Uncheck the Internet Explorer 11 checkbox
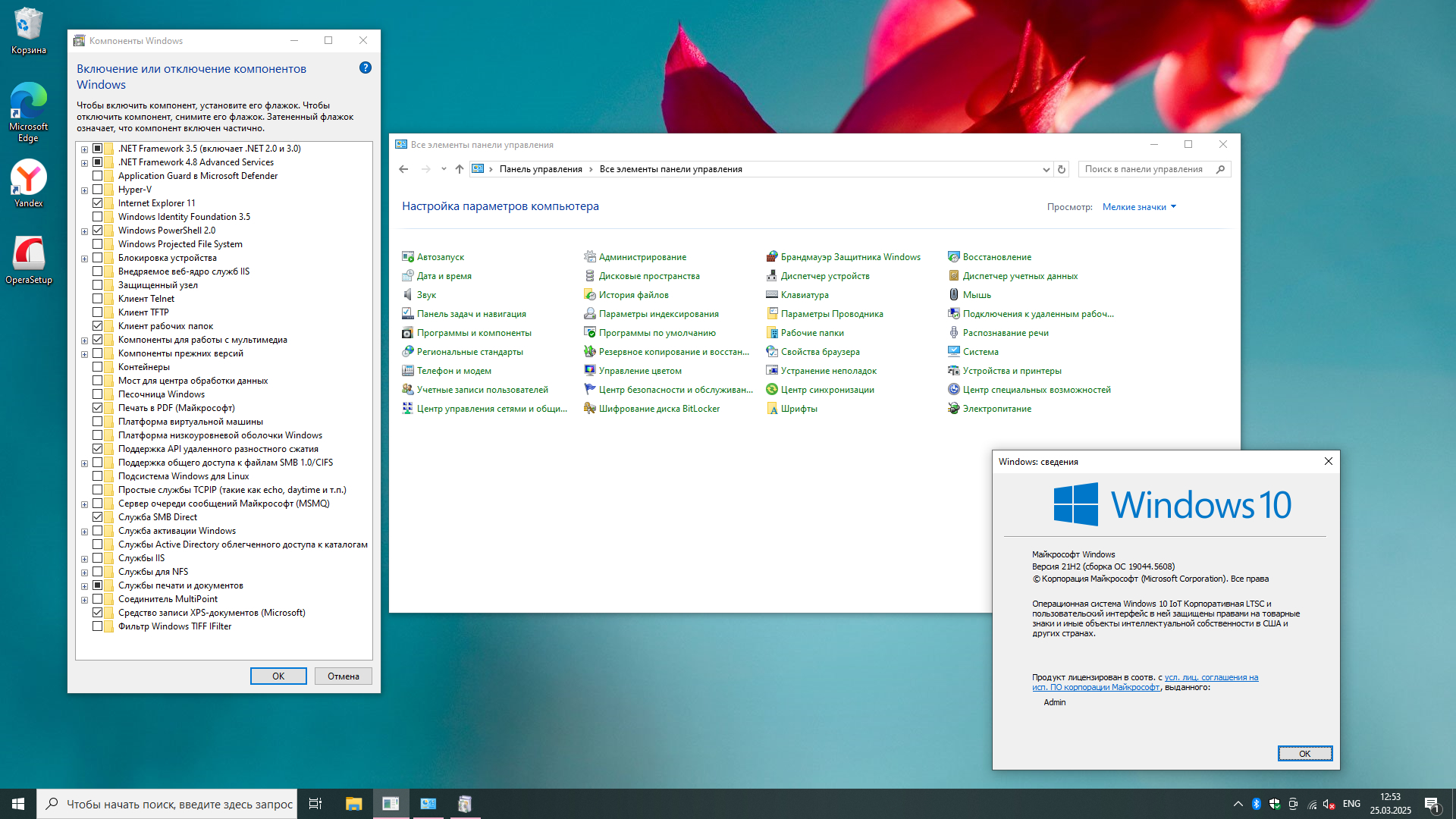 (98, 203)
